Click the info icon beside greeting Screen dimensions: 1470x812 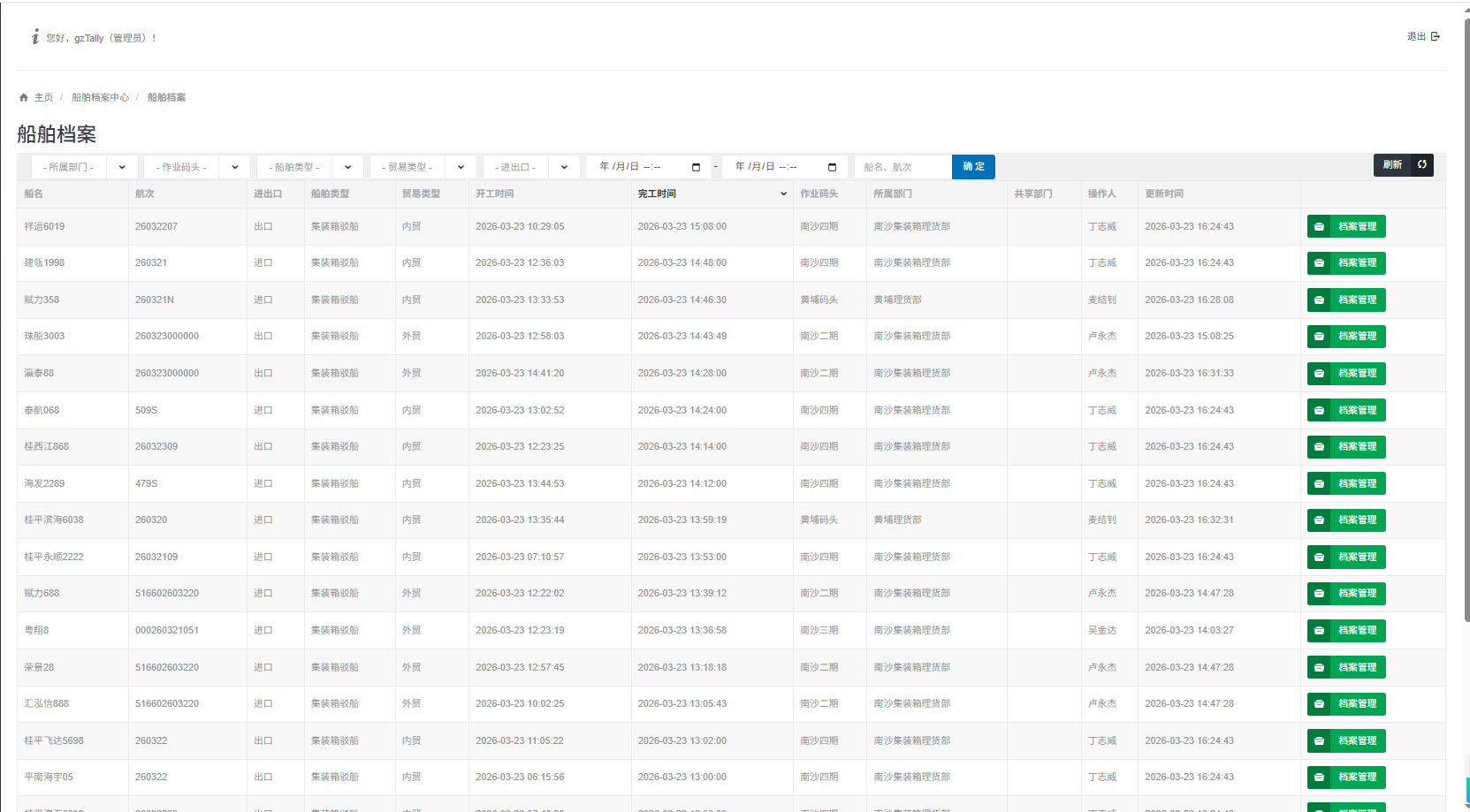[x=35, y=36]
